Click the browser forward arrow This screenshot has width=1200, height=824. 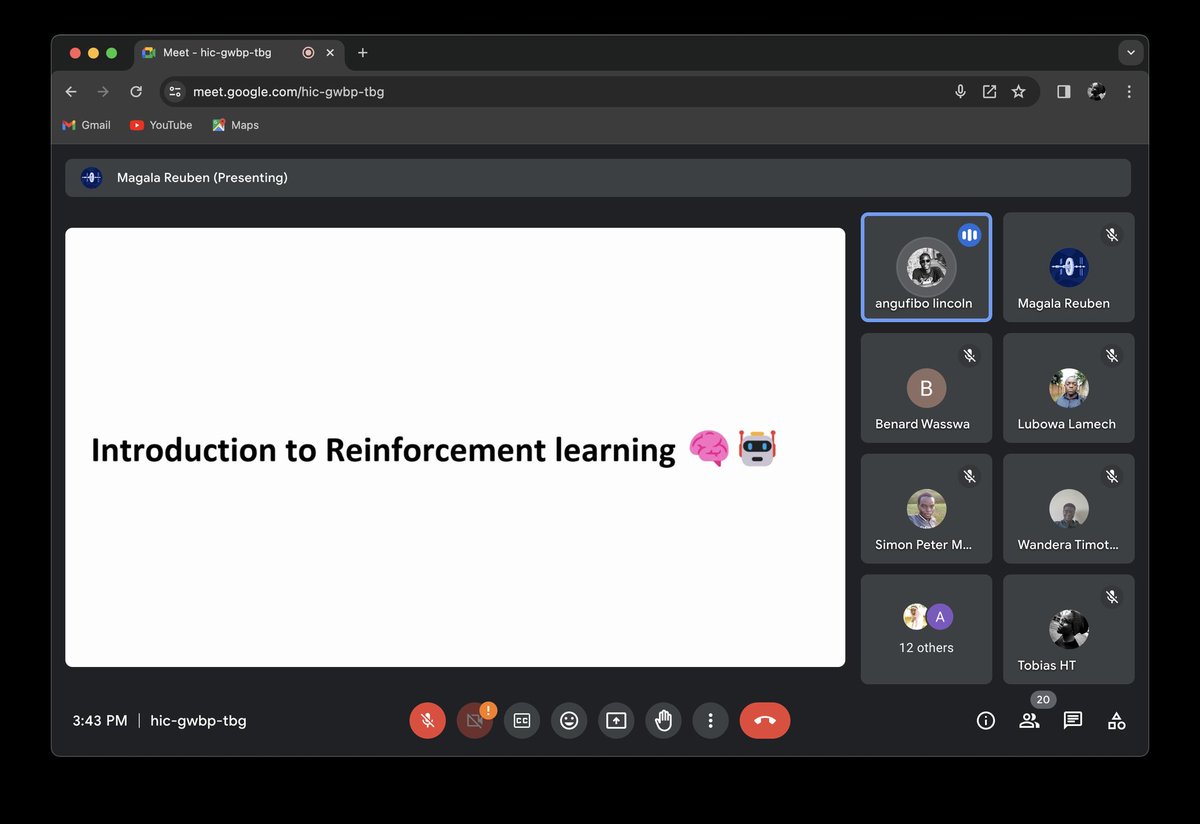[x=103, y=92]
